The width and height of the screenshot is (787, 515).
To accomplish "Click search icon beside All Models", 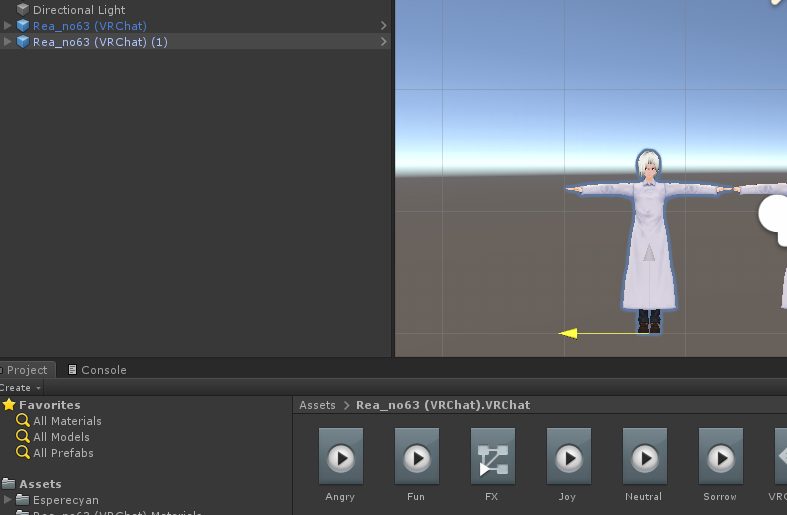I will click(x=23, y=437).
